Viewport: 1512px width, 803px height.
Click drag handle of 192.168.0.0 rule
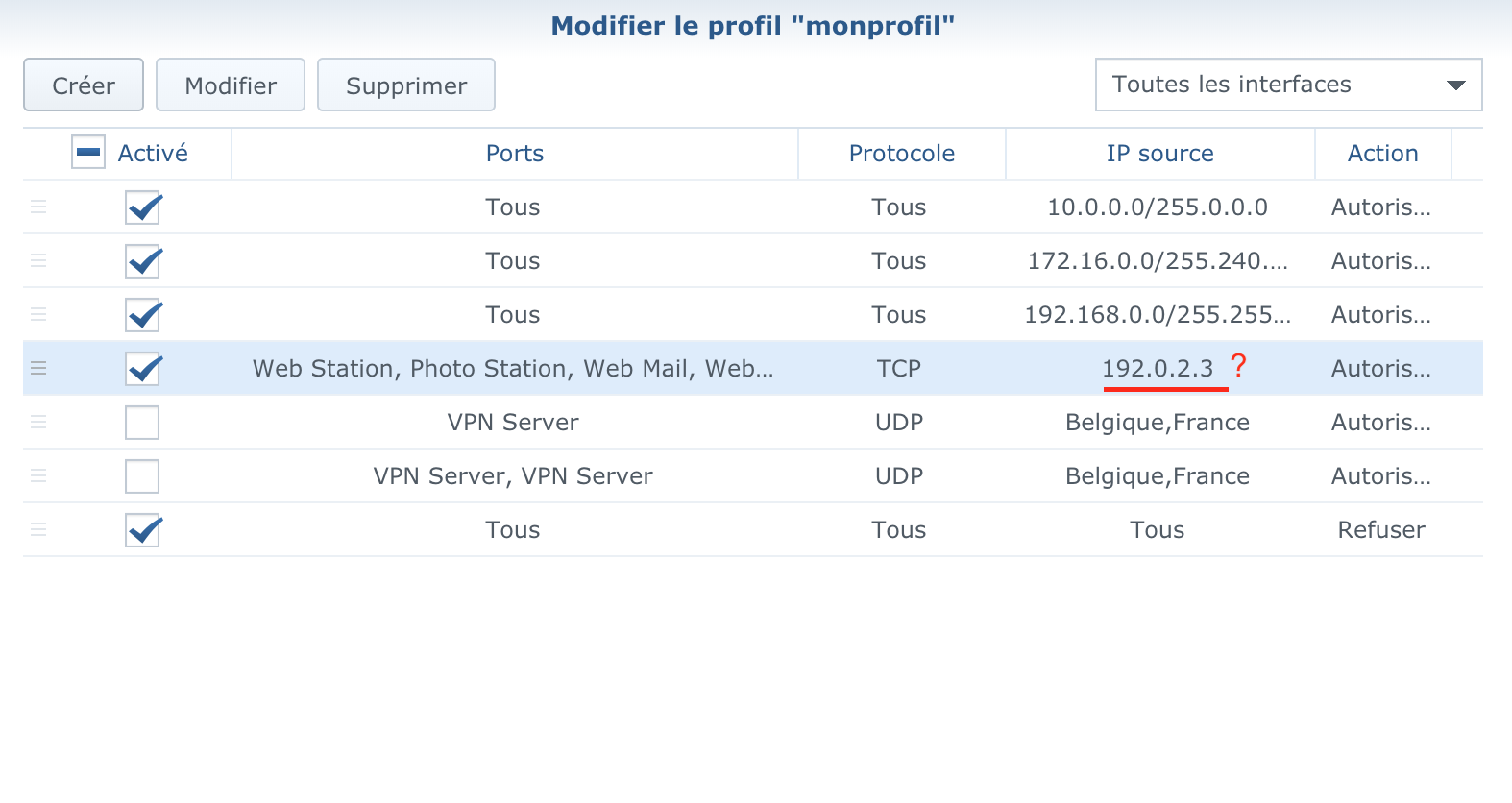tap(38, 315)
